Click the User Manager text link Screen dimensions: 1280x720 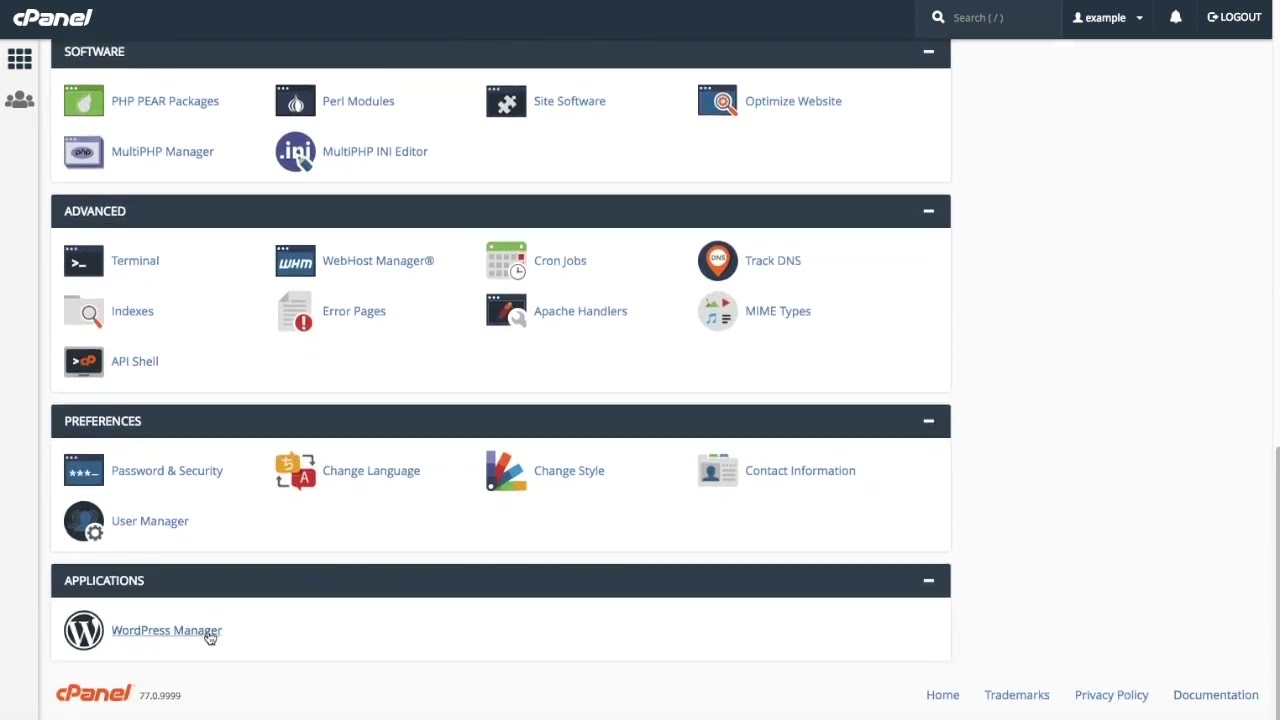pyautogui.click(x=149, y=521)
